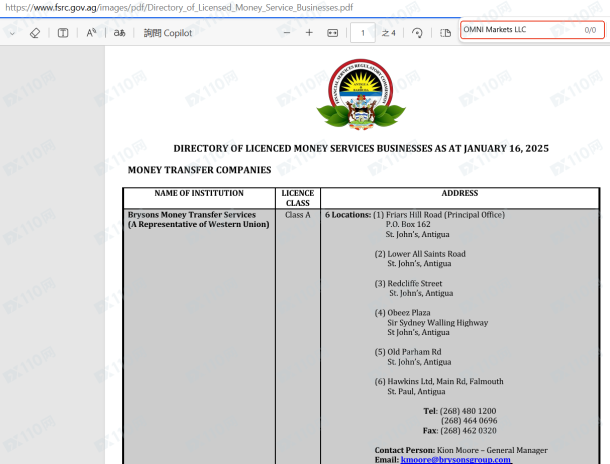The width and height of the screenshot is (610, 464).
Task: Click the browser address bar URL
Action: (x=179, y=7)
